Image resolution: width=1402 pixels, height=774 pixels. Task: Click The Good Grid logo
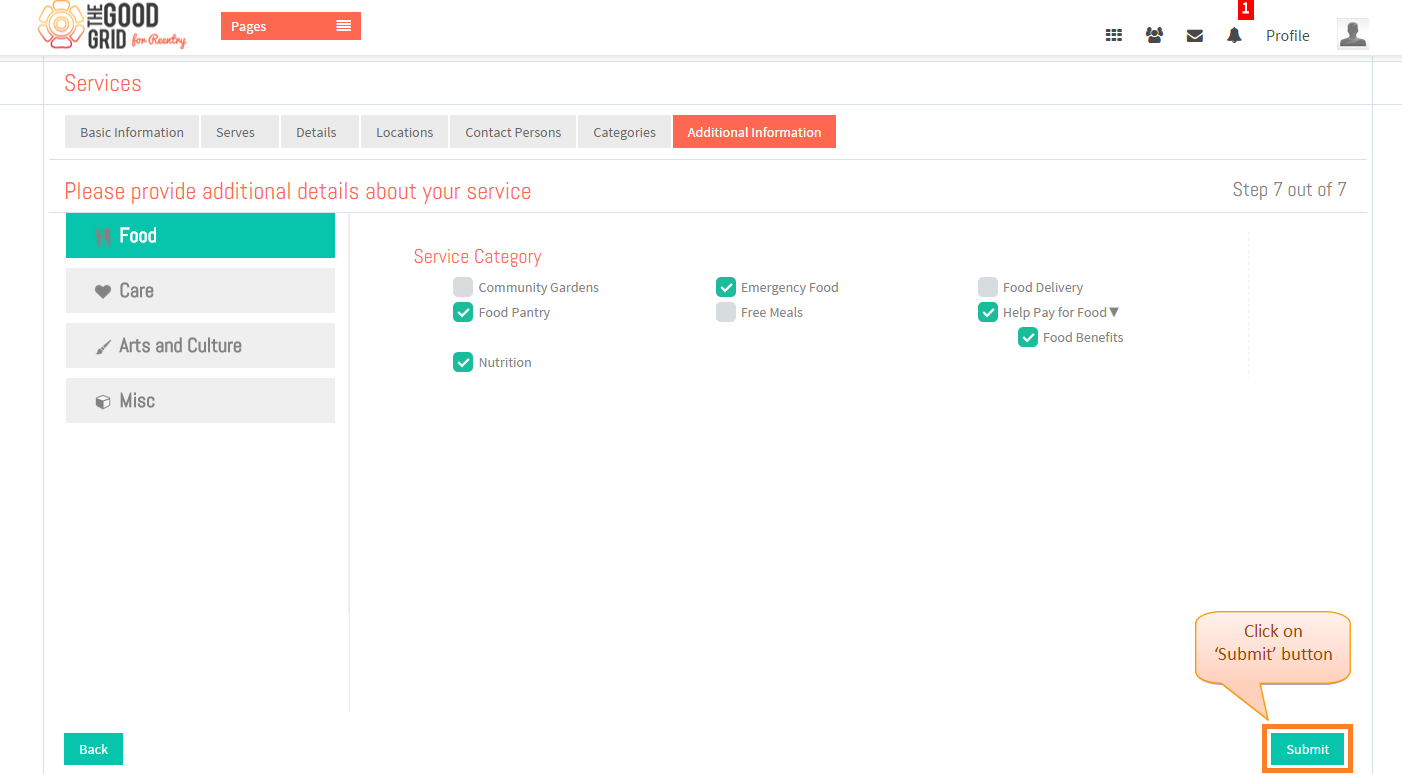click(112, 26)
